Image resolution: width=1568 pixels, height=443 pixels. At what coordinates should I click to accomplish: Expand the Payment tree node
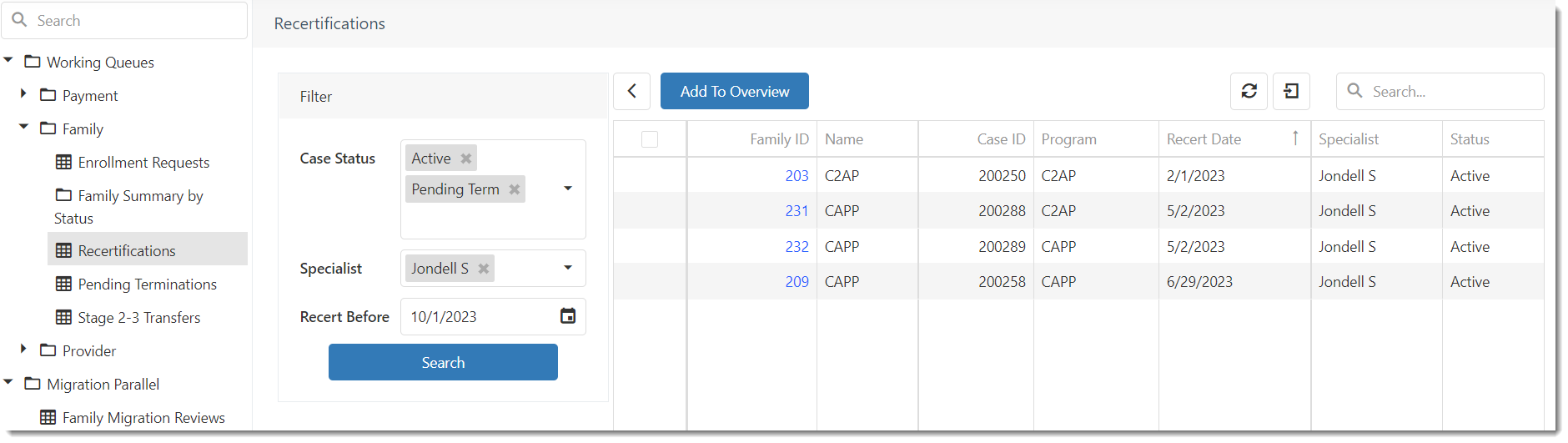(23, 93)
